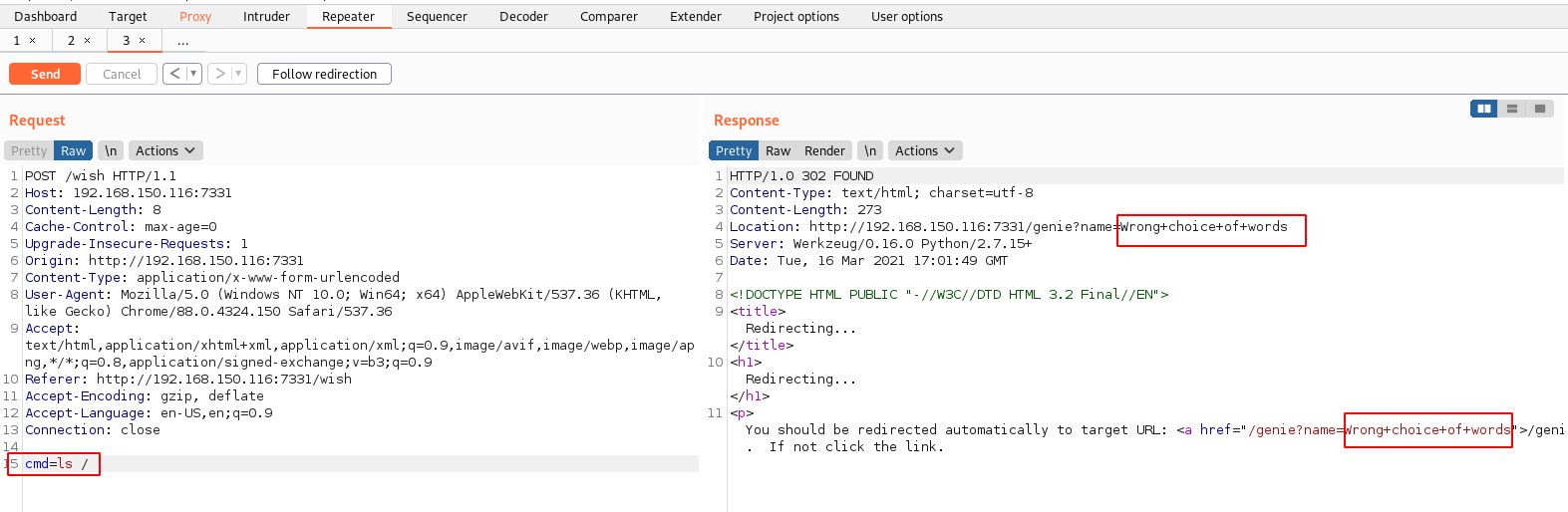
Task: Switch Response view to Raw
Action: point(778,150)
